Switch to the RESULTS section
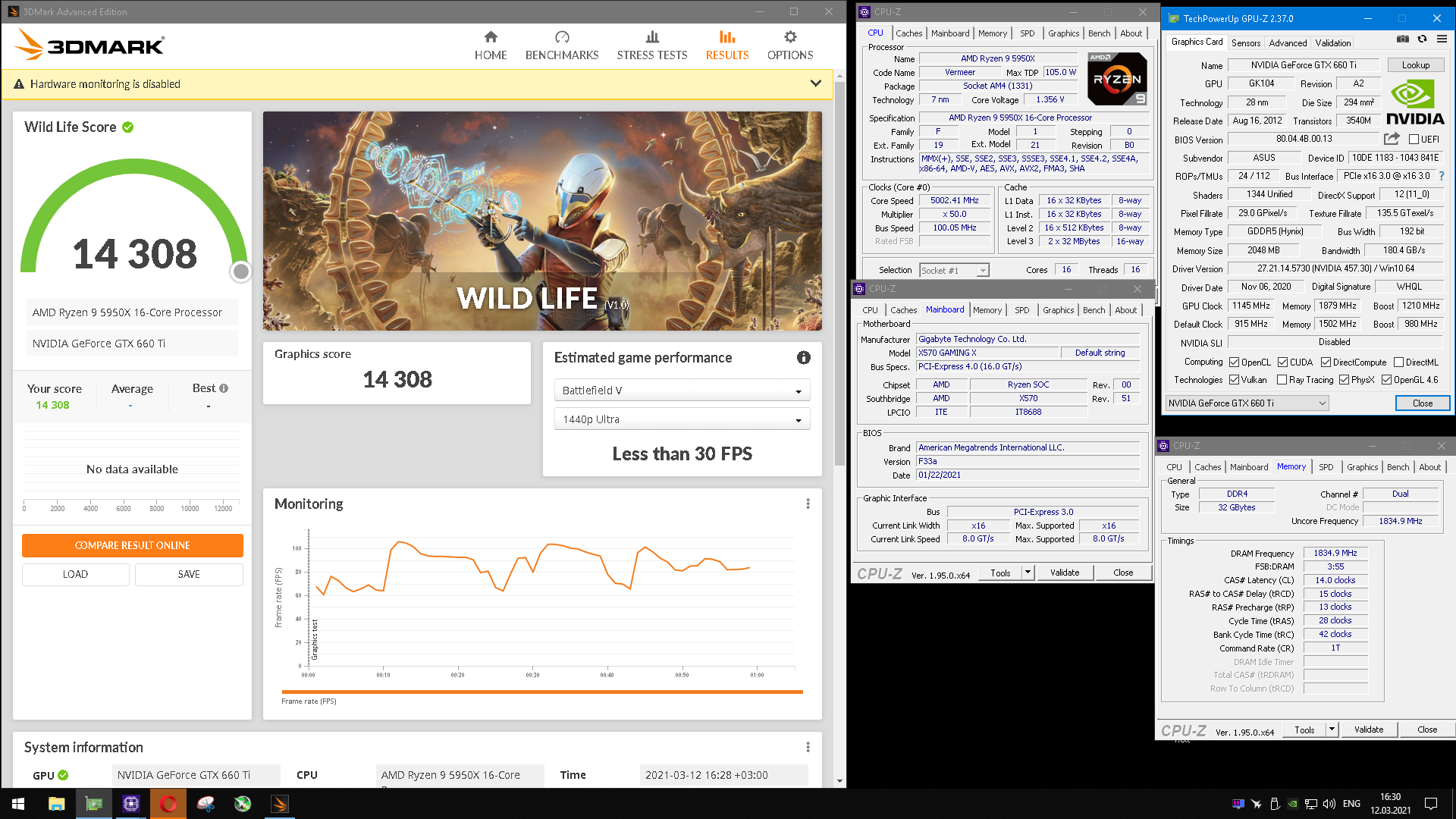 click(x=727, y=45)
